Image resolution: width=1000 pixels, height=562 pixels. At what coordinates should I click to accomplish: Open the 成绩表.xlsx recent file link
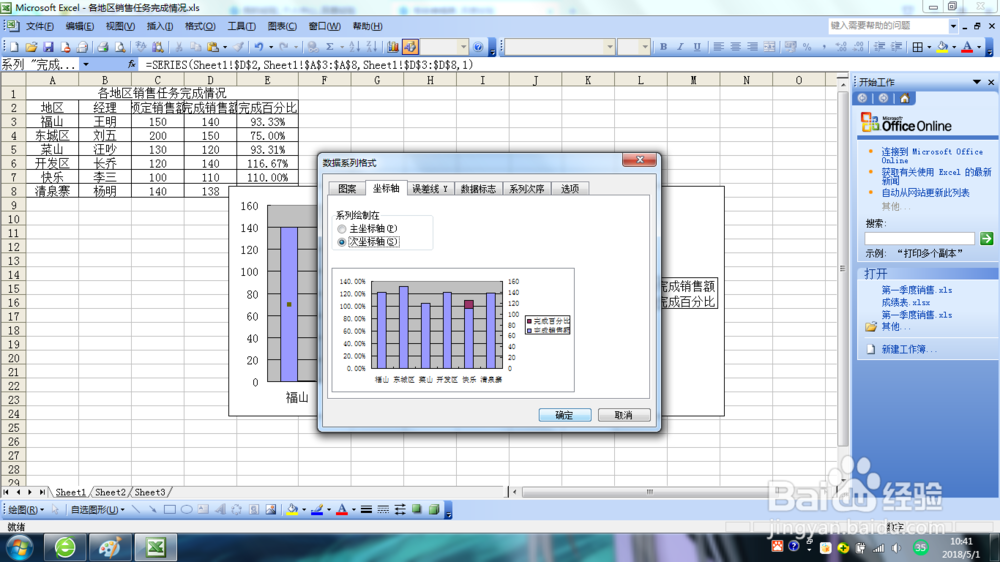(x=906, y=302)
